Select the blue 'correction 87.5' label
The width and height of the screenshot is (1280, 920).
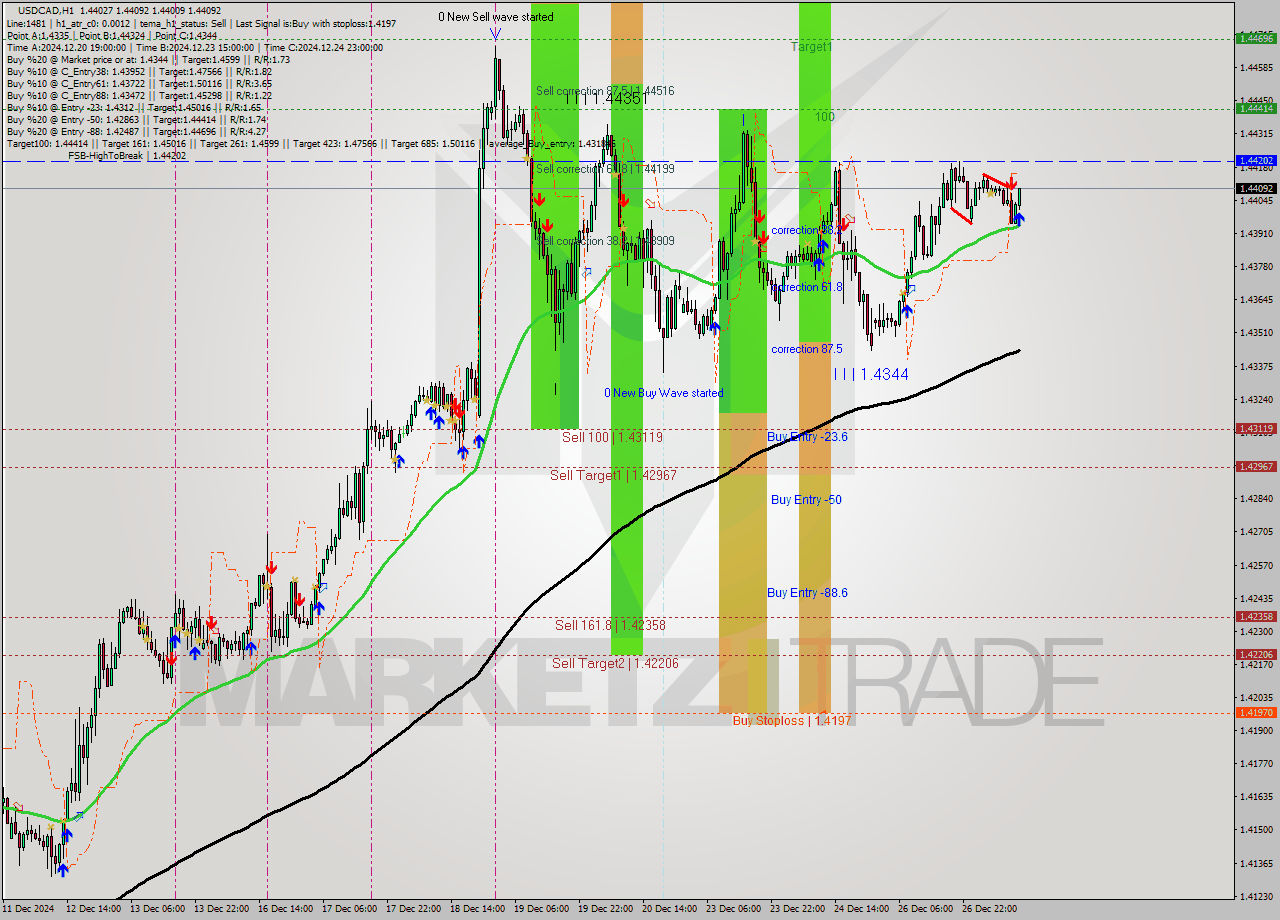coord(807,349)
